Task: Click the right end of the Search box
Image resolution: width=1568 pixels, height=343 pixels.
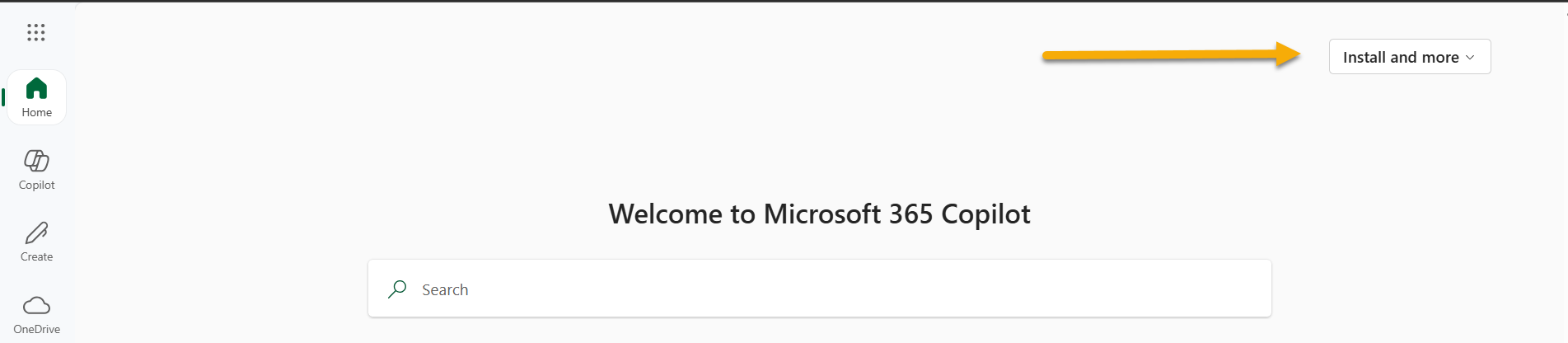Action: coord(1257,289)
